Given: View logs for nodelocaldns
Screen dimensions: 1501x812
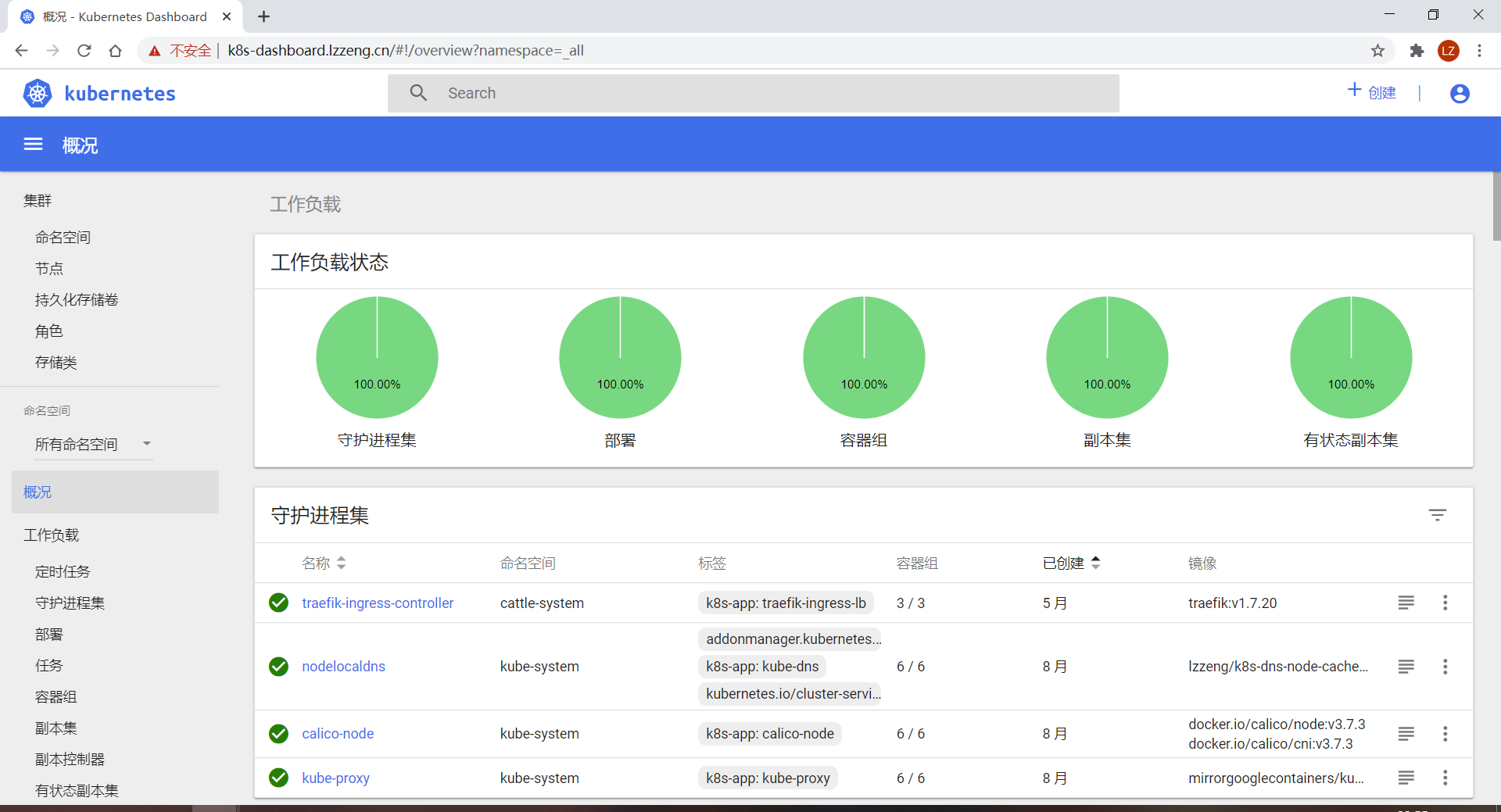Looking at the screenshot, I should coord(1406,667).
